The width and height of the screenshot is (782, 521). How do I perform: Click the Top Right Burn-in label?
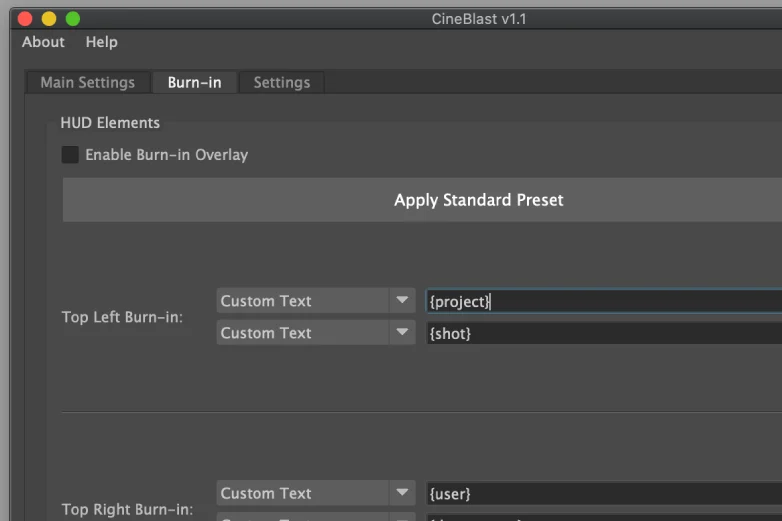tap(127, 509)
